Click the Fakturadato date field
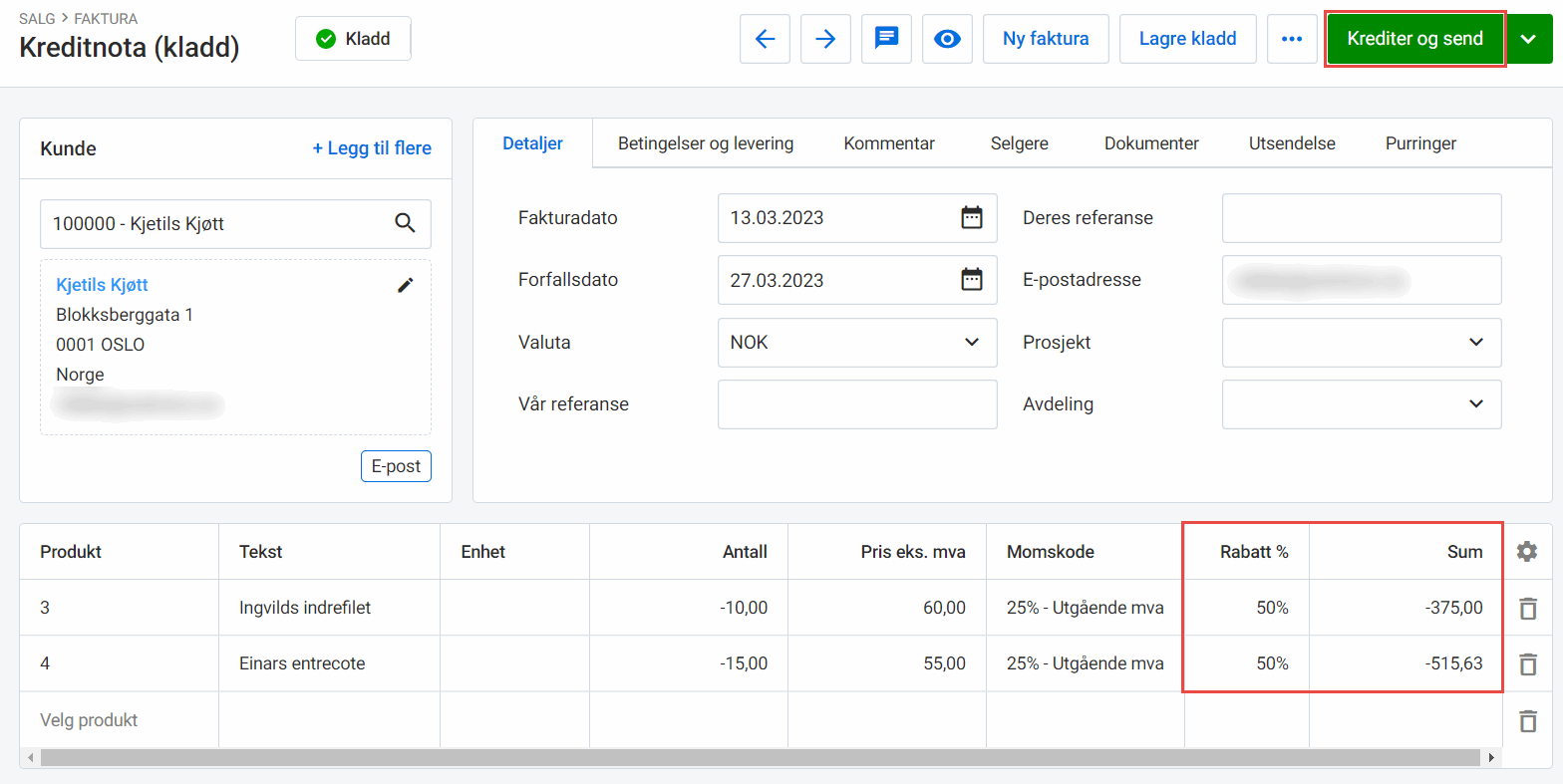 [857, 218]
